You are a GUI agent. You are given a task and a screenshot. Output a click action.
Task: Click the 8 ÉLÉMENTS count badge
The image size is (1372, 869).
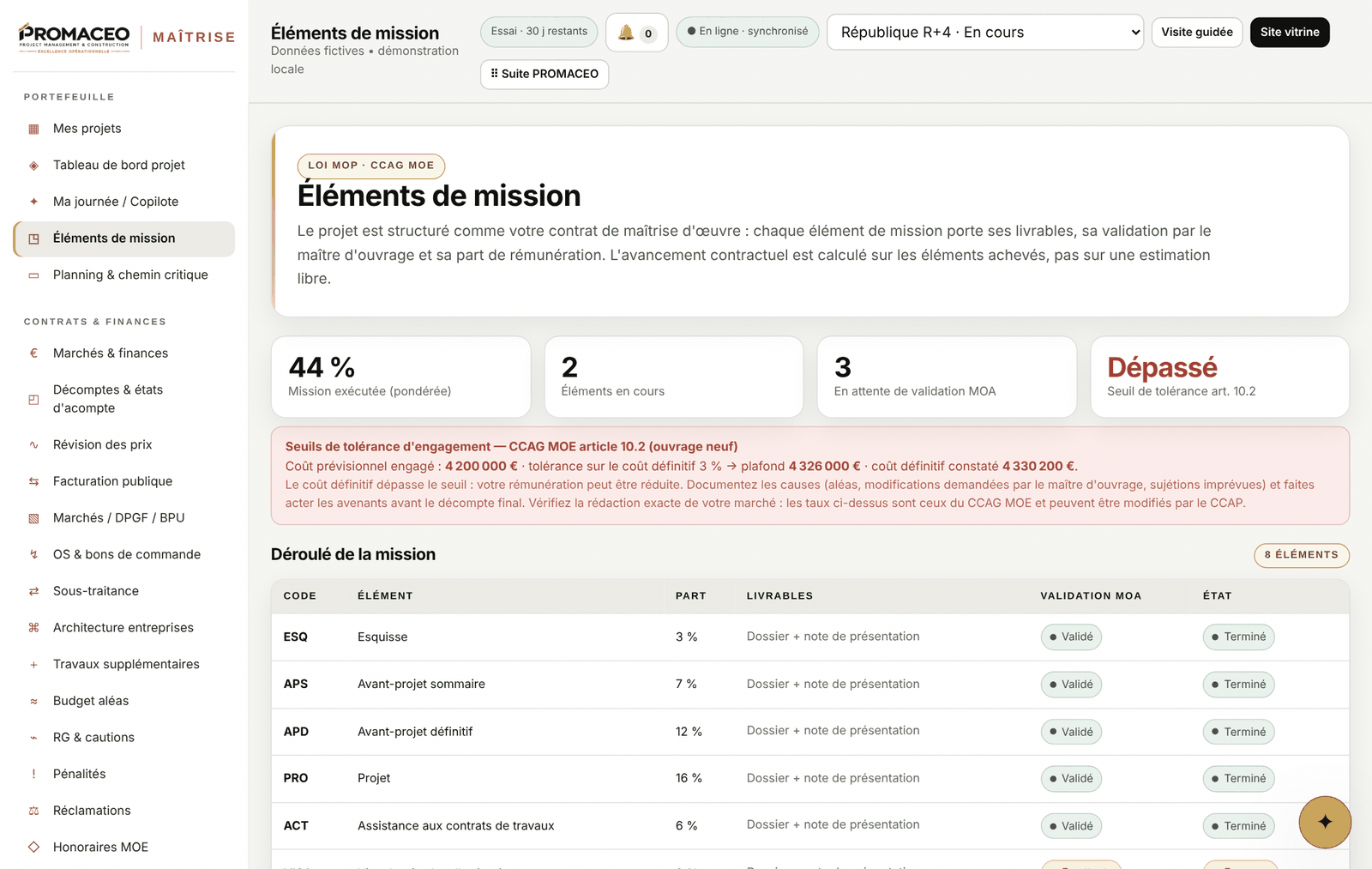[1302, 555]
